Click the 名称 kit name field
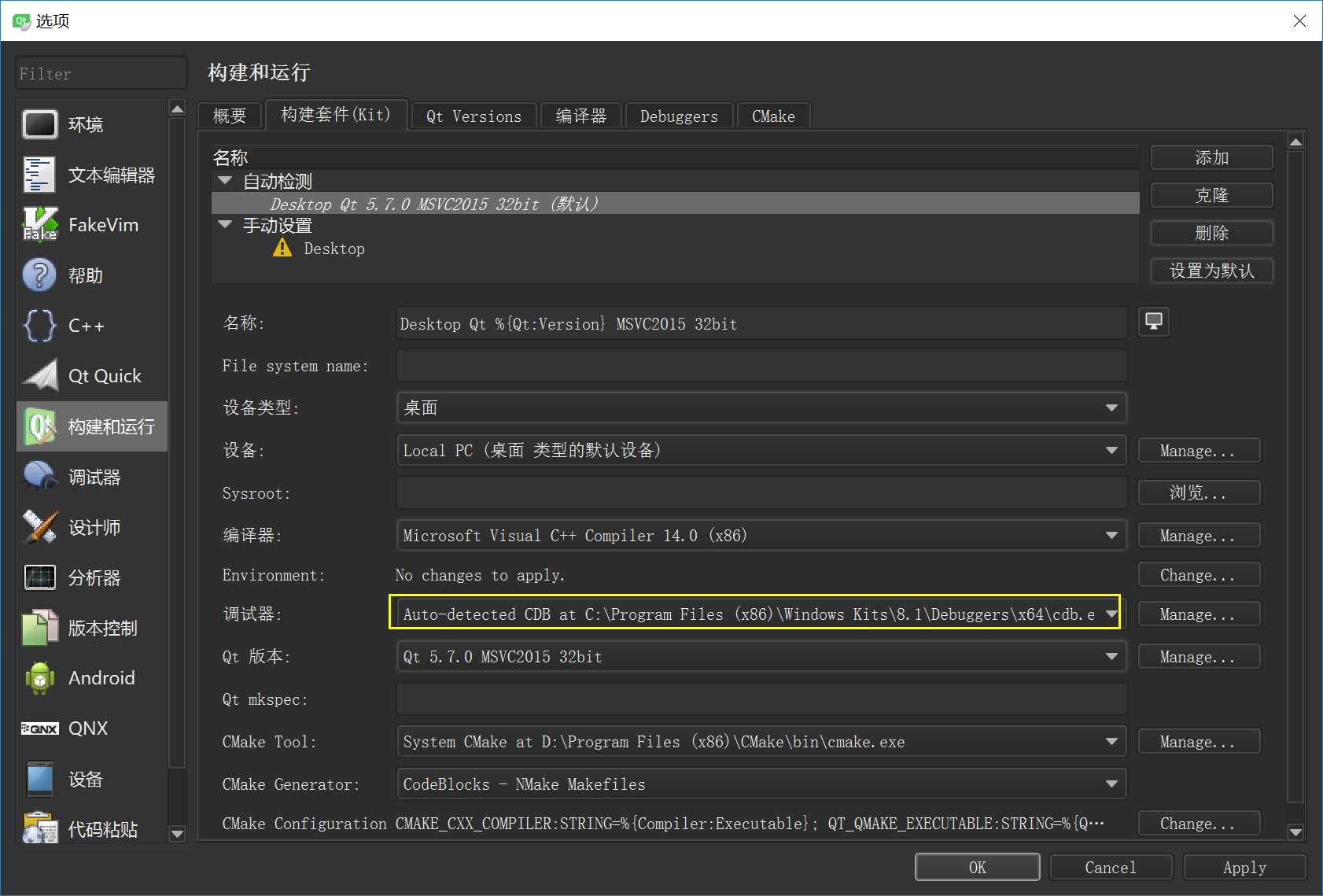Image resolution: width=1323 pixels, height=896 pixels. [761, 323]
